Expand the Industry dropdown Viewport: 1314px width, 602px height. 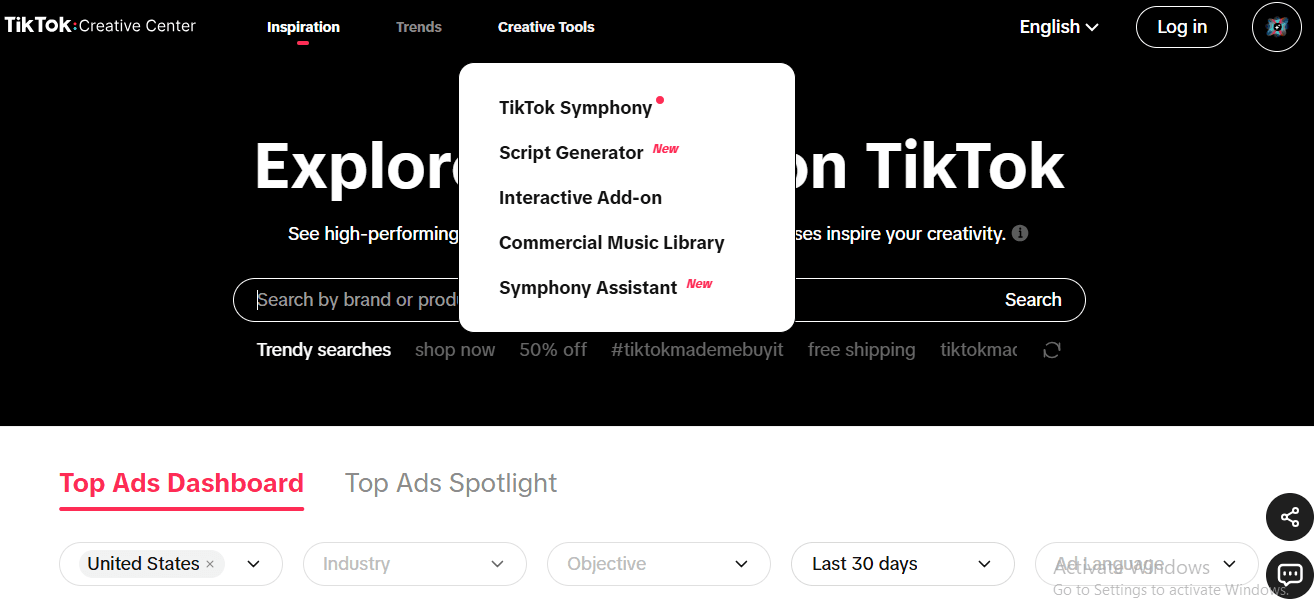click(414, 564)
